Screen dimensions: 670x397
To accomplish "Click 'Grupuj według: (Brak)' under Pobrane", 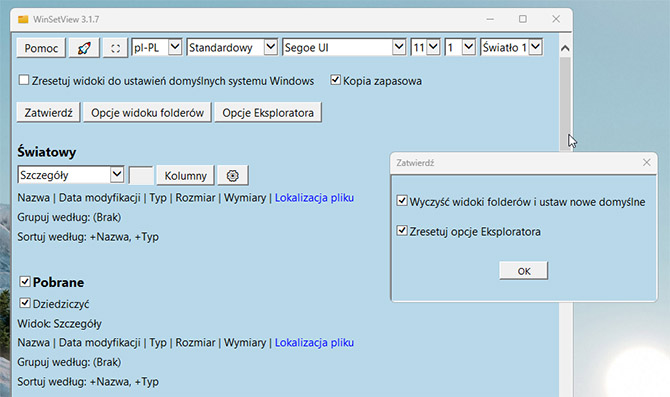I will click(x=69, y=362).
